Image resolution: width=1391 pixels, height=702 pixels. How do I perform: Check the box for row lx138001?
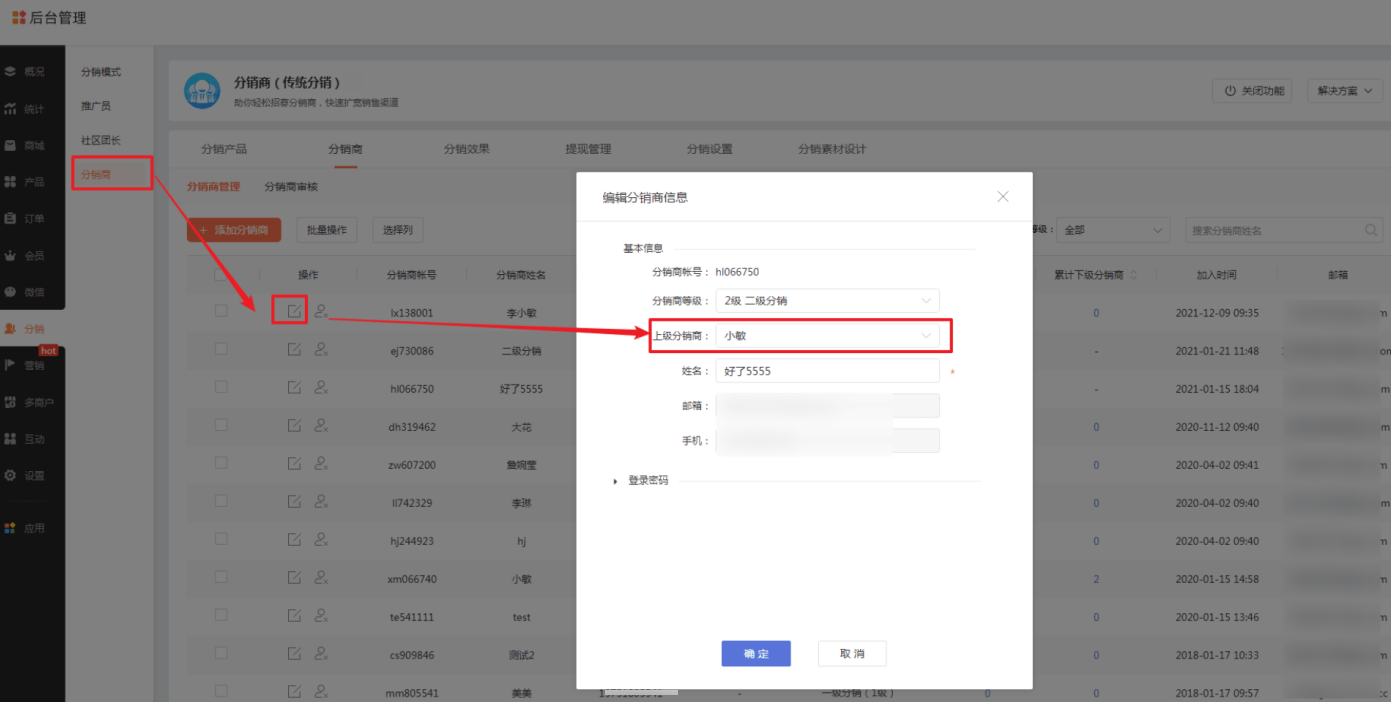(221, 311)
